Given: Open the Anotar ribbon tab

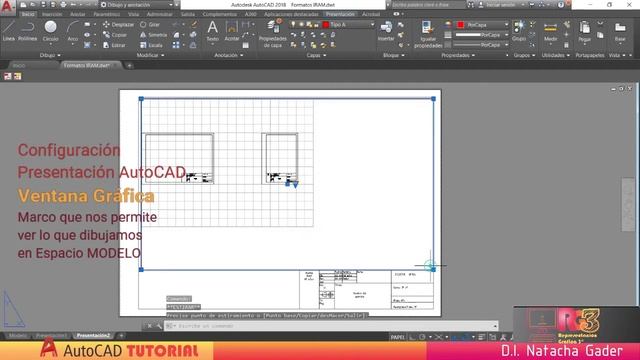Looking at the screenshot, I should (x=78, y=14).
